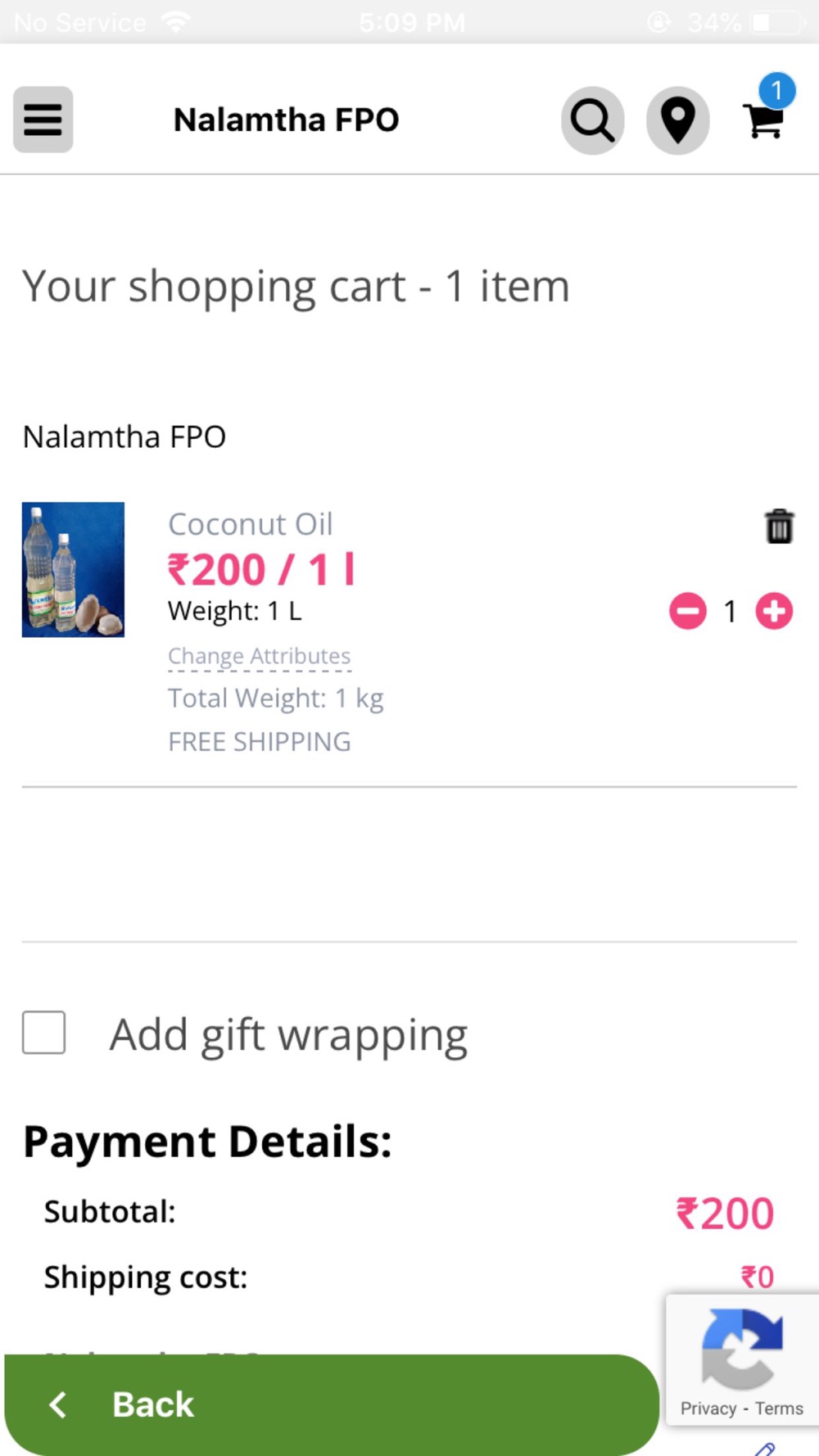Decrease Coconut Oil quantity with minus
Viewport: 819px width, 1456px height.
tap(688, 611)
